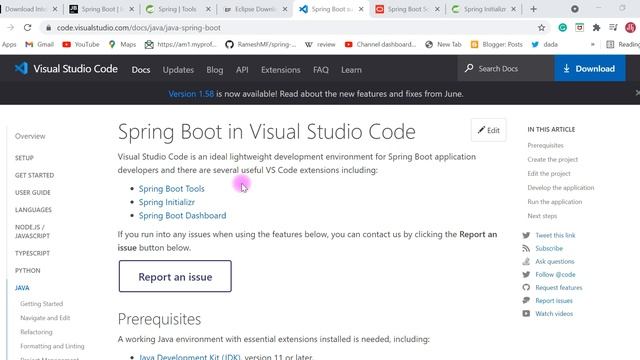Open the Blog navigation item
The image size is (640, 360).
(215, 70)
